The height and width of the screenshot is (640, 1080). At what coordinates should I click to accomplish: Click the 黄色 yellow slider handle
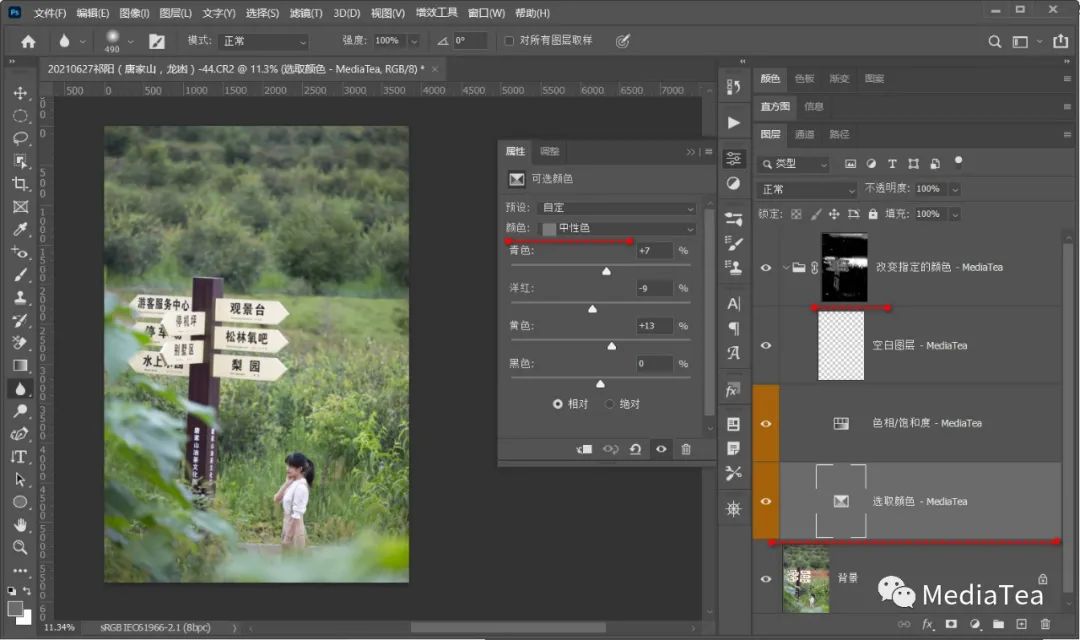click(x=612, y=346)
